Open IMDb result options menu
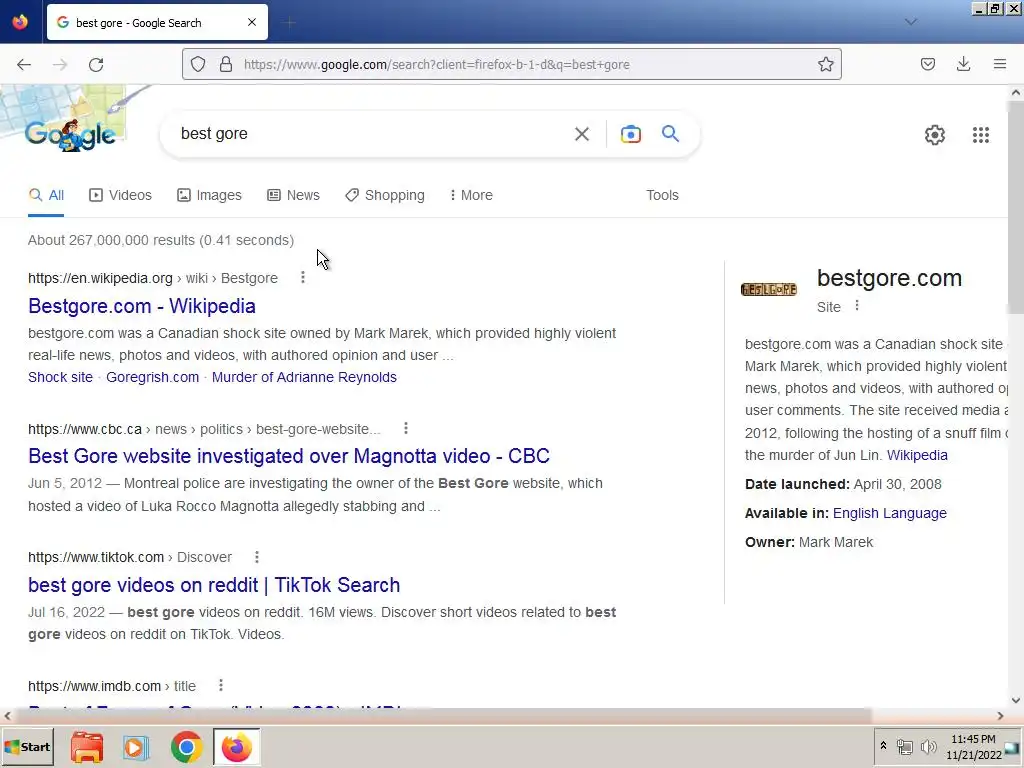The image size is (1024, 768). point(221,685)
